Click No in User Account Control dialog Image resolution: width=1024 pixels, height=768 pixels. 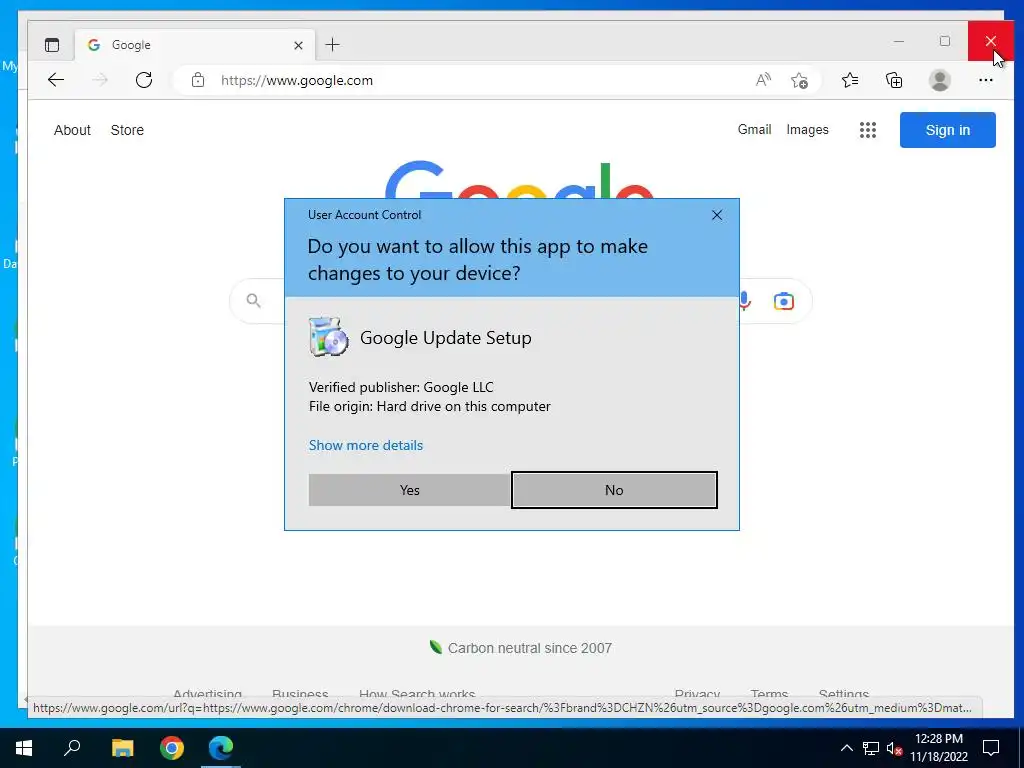coord(614,490)
